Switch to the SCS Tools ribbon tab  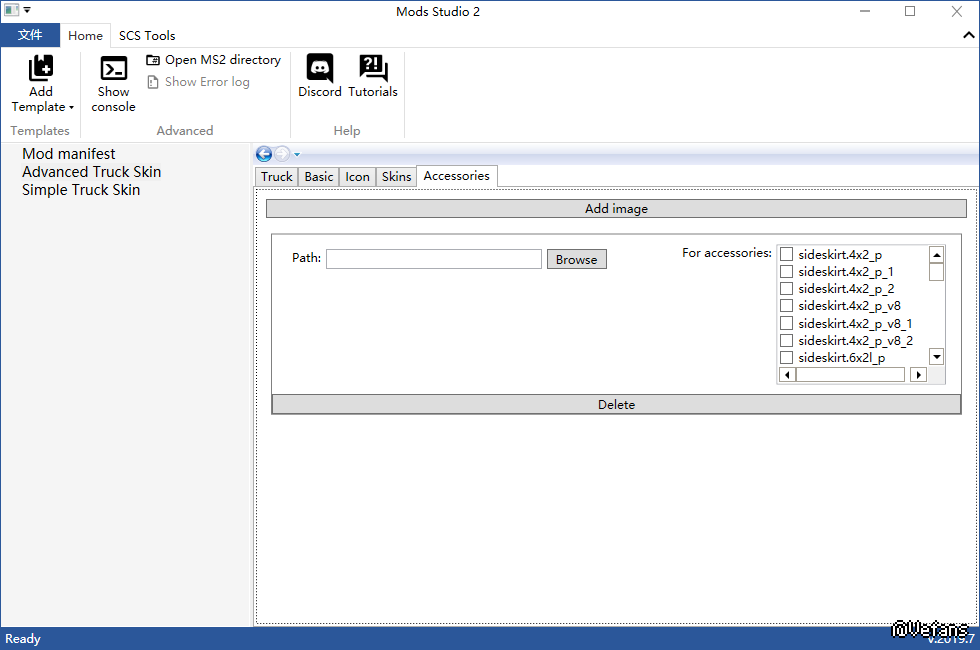tap(147, 35)
